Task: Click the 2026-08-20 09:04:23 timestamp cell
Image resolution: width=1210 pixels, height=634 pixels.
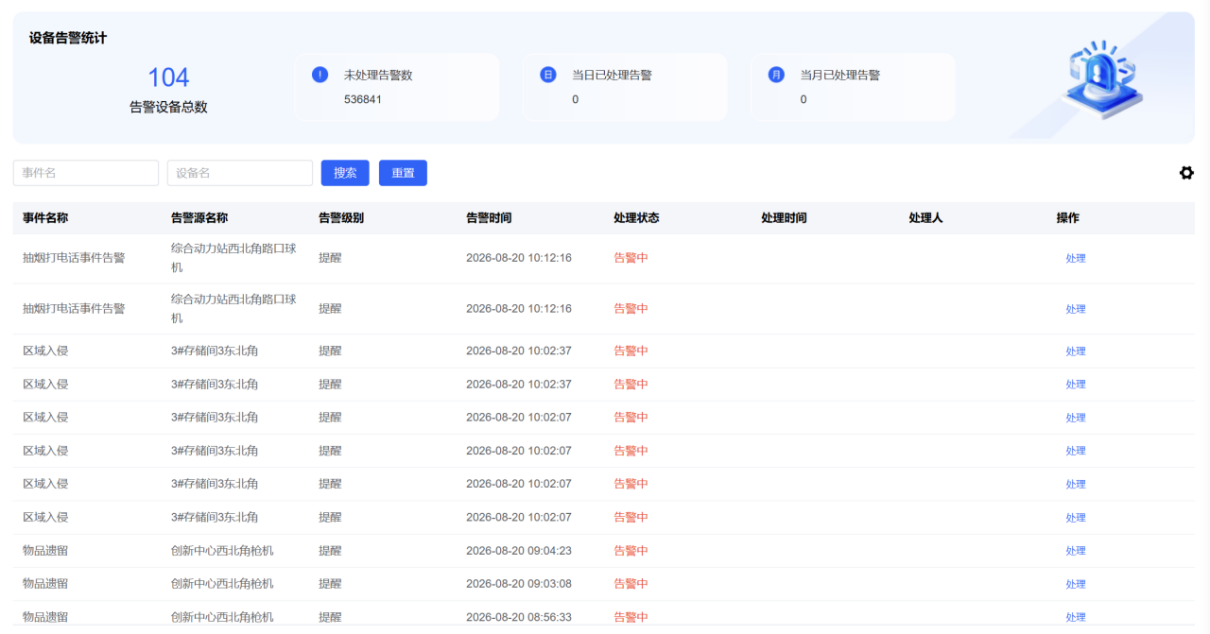Action: 519,551
